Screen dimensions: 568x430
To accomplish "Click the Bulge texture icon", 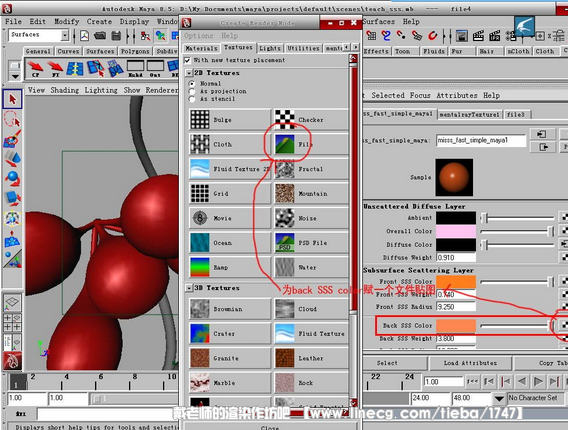I will (x=200, y=120).
